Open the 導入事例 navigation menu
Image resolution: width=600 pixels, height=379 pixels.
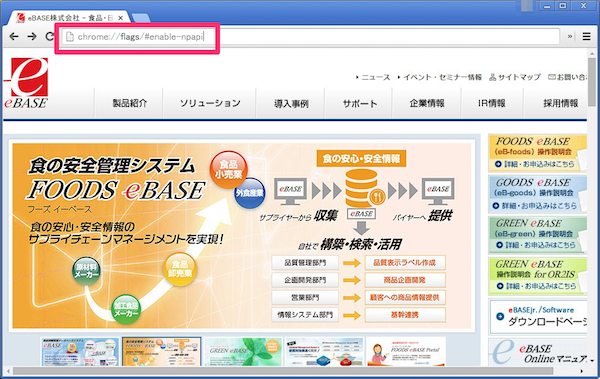pos(291,103)
